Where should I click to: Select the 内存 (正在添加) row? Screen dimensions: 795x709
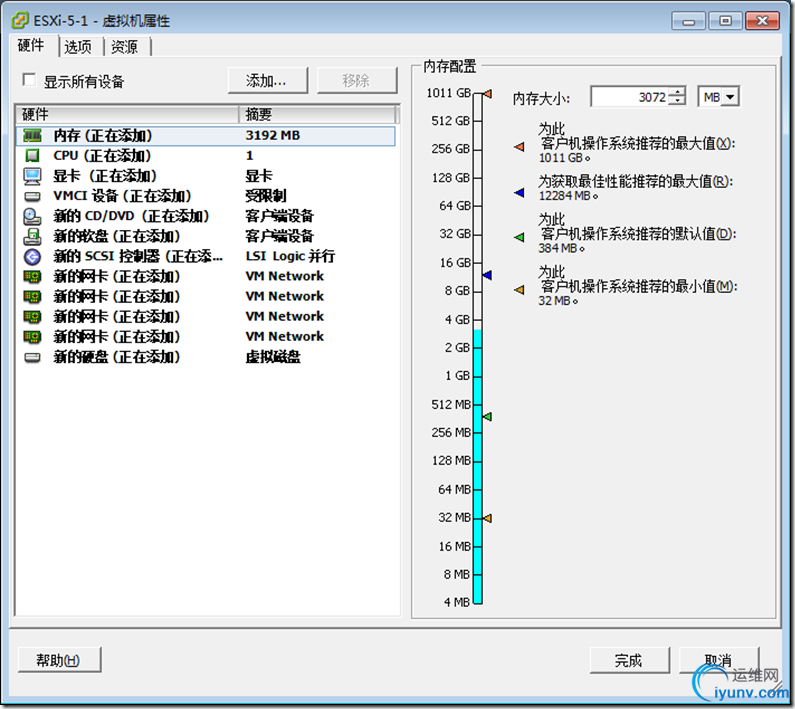(206, 136)
